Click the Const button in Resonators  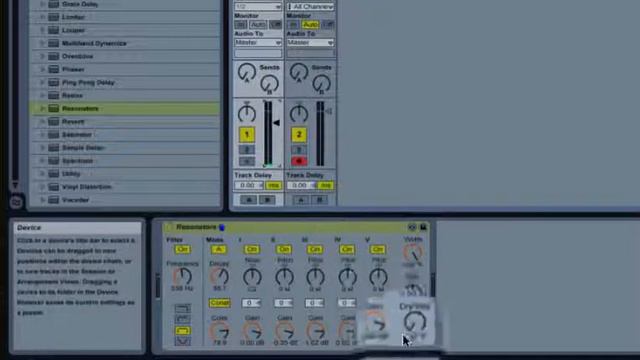(x=220, y=303)
